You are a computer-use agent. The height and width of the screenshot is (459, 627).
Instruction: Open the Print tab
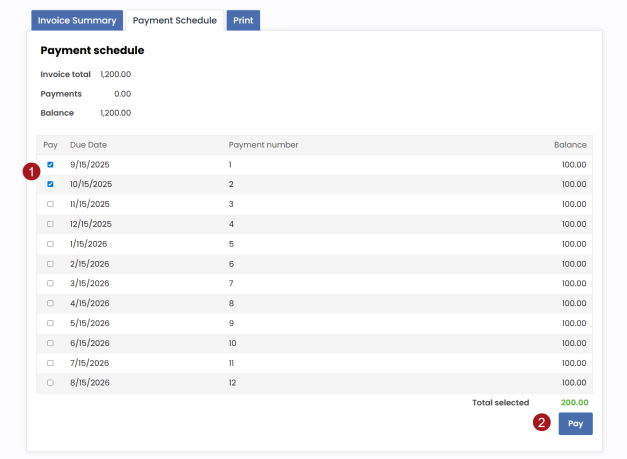tap(243, 20)
